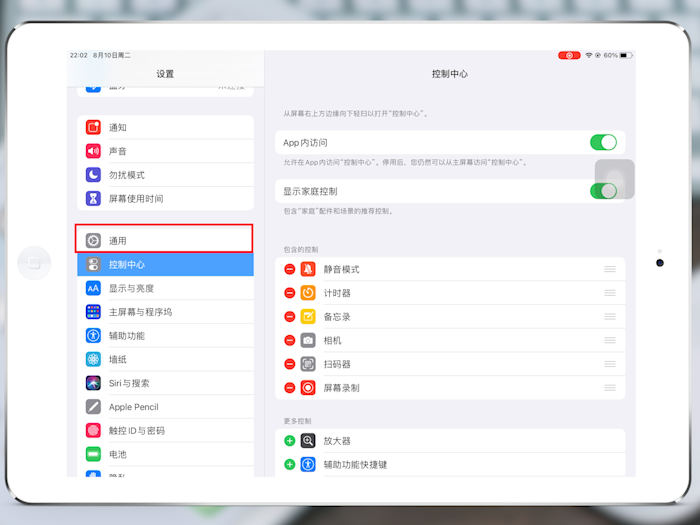Tap the 相机 camera icon
This screenshot has height=525, width=700.
[x=308, y=340]
